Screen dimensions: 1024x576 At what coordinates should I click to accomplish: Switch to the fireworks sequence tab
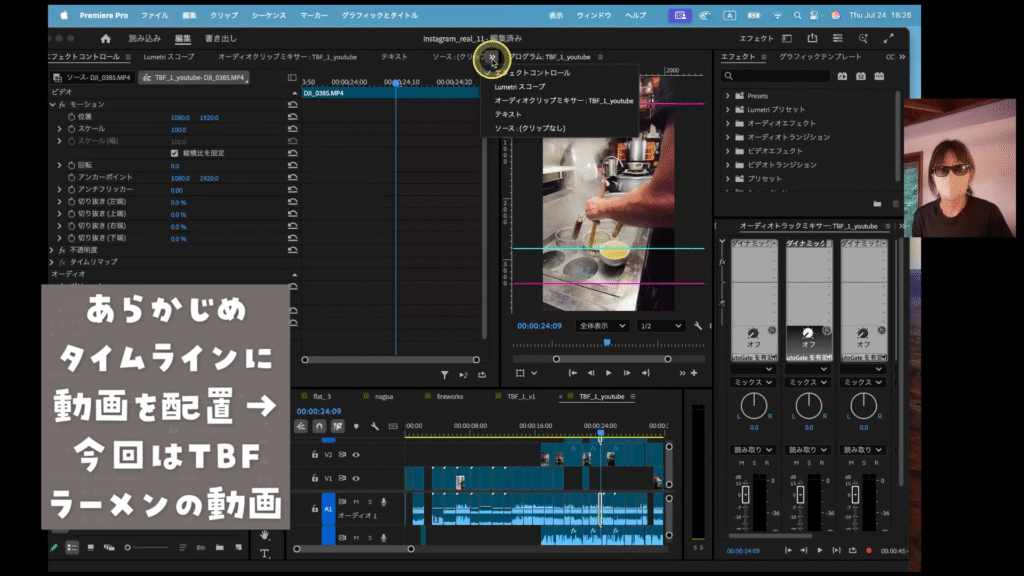tap(449, 396)
